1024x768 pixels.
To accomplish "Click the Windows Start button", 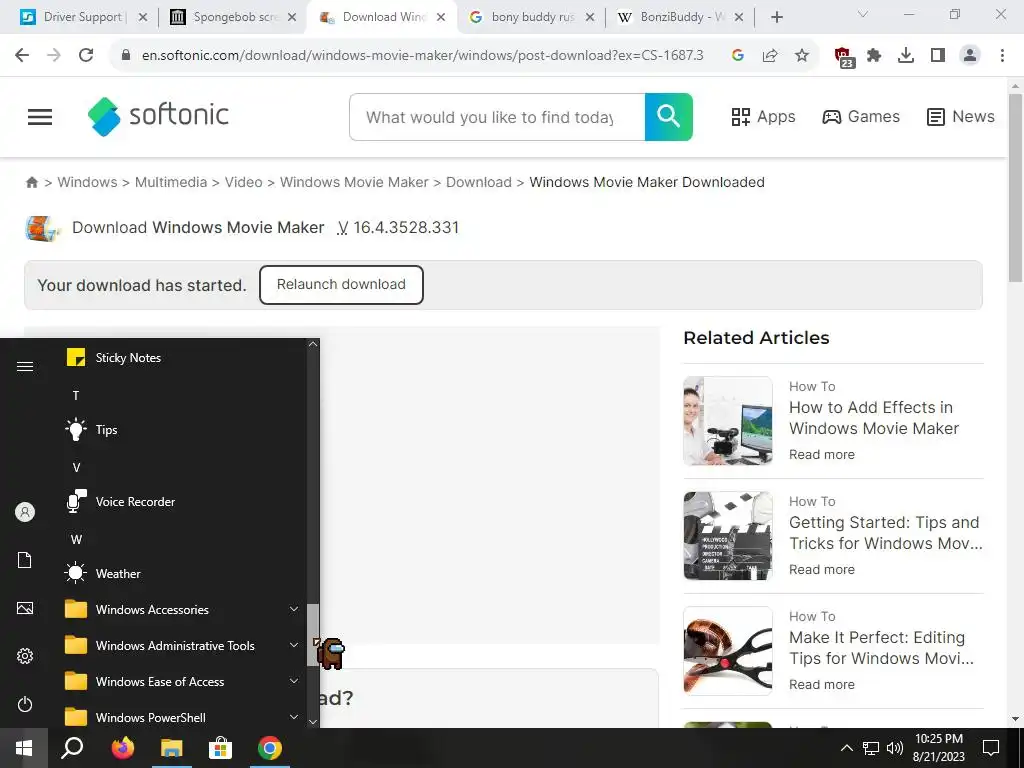I will (24, 748).
